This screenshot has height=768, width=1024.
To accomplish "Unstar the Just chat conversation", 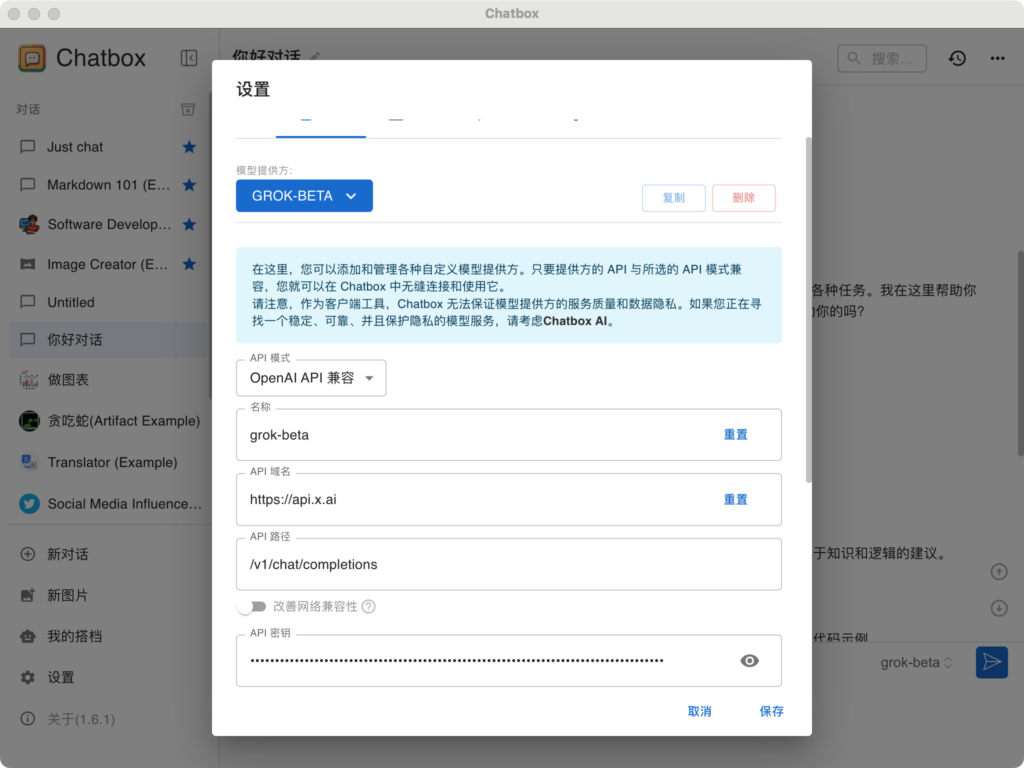I will pos(189,147).
